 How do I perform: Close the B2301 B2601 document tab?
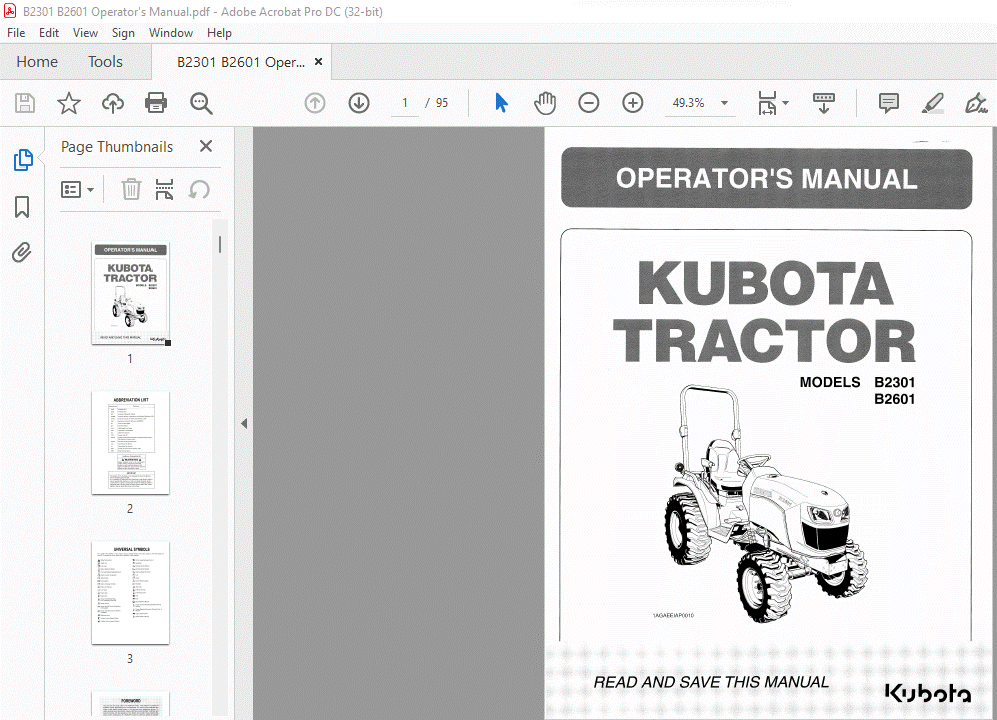319,62
